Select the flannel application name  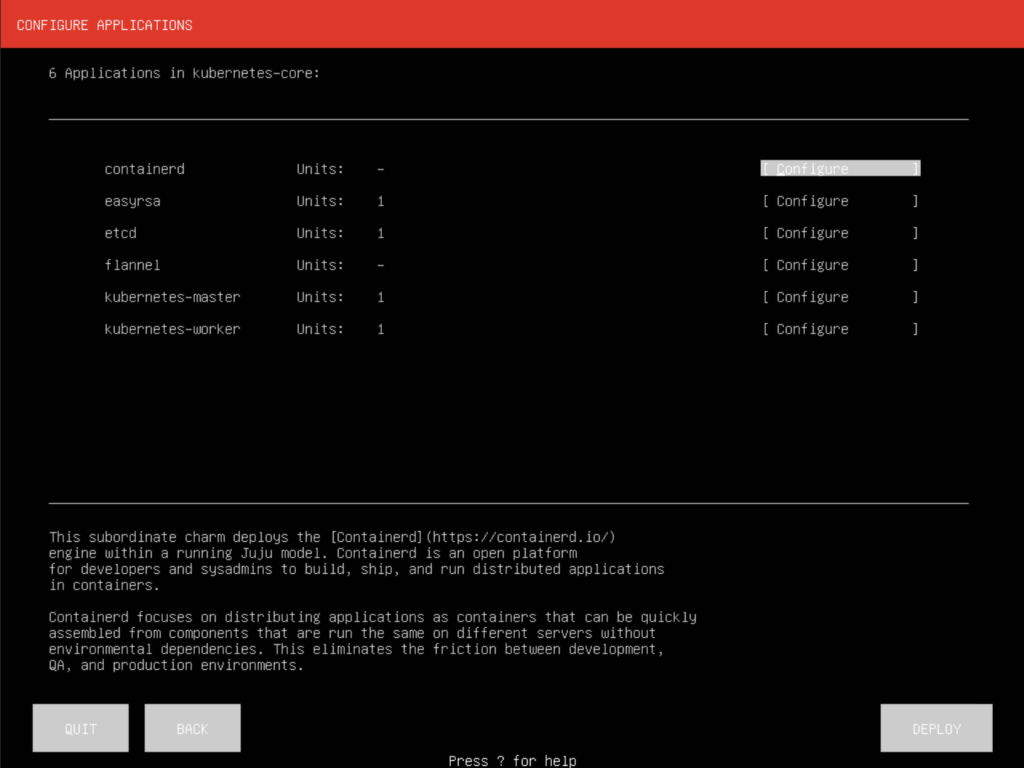pos(132,264)
